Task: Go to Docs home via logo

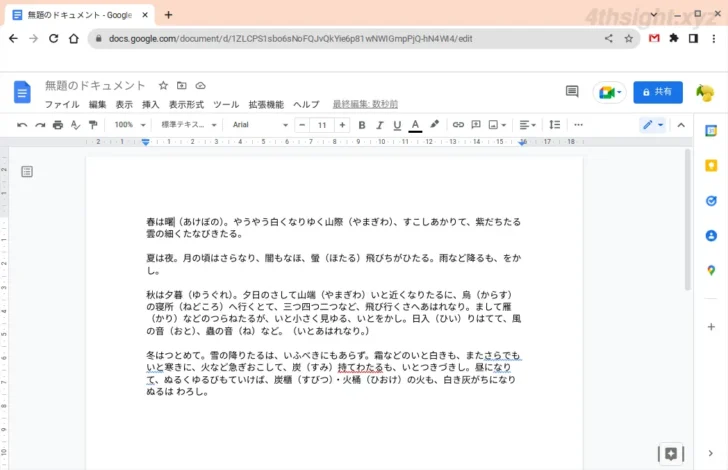Action: (x=22, y=92)
